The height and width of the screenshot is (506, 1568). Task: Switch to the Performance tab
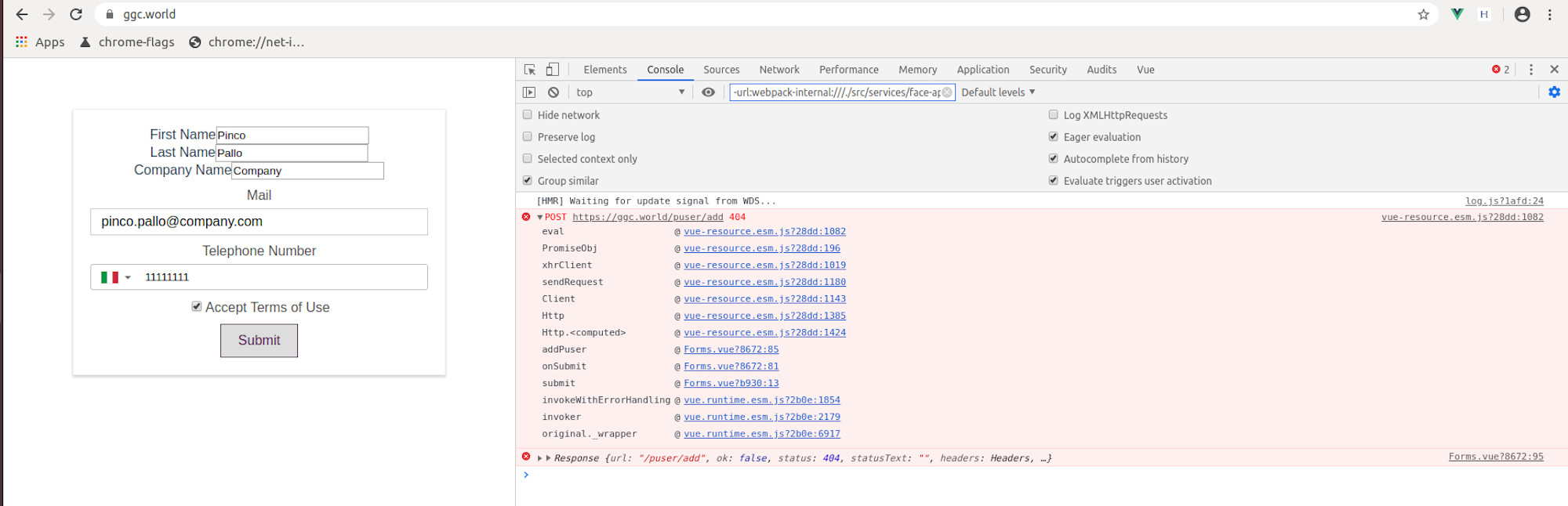849,70
